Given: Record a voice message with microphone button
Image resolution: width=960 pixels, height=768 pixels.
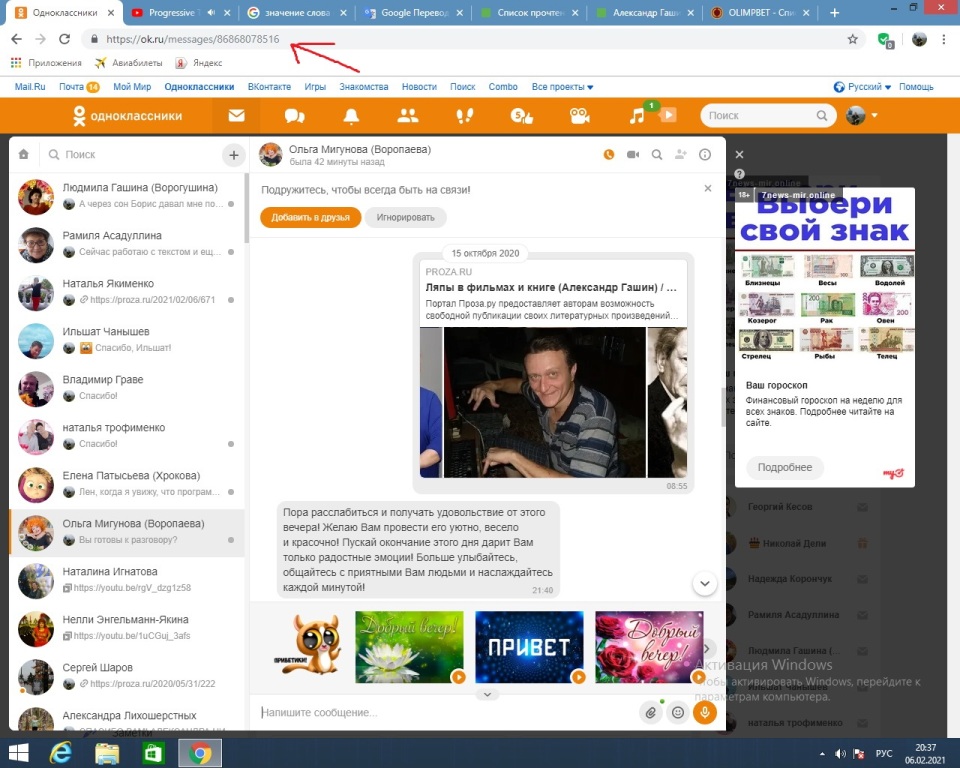Looking at the screenshot, I should (x=705, y=712).
